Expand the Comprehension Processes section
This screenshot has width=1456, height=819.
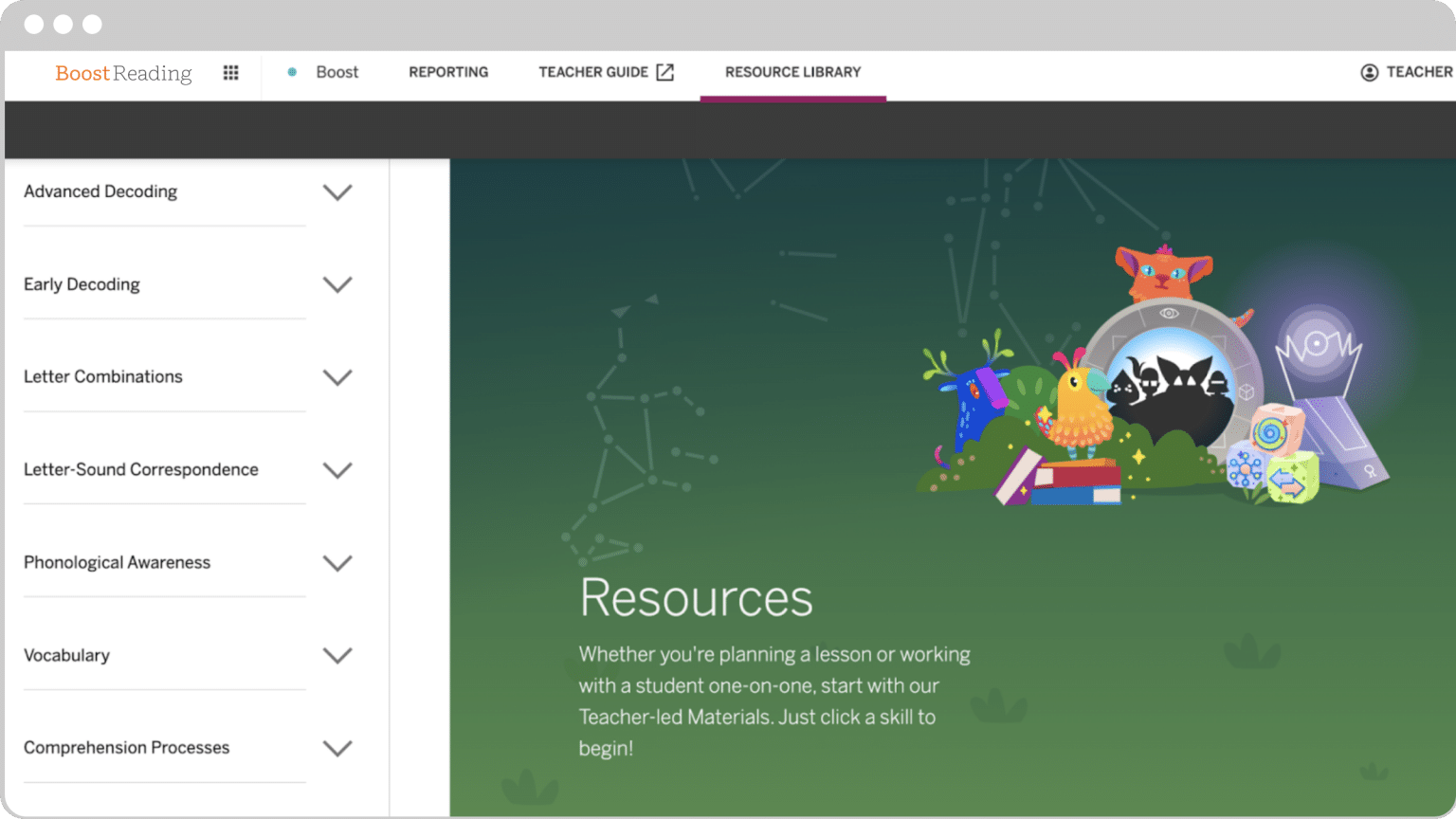tap(337, 748)
